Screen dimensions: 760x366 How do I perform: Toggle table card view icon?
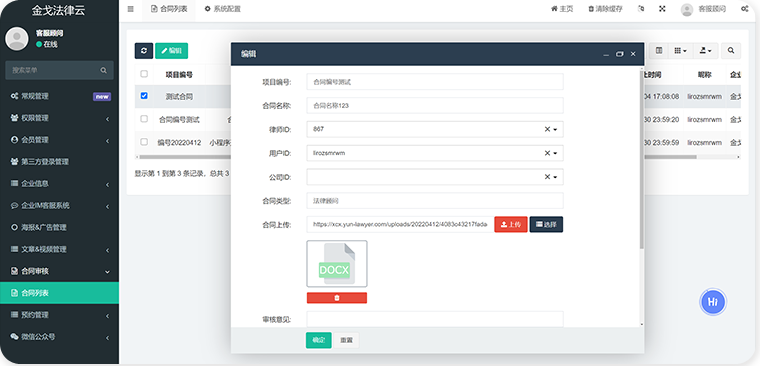pyautogui.click(x=659, y=51)
